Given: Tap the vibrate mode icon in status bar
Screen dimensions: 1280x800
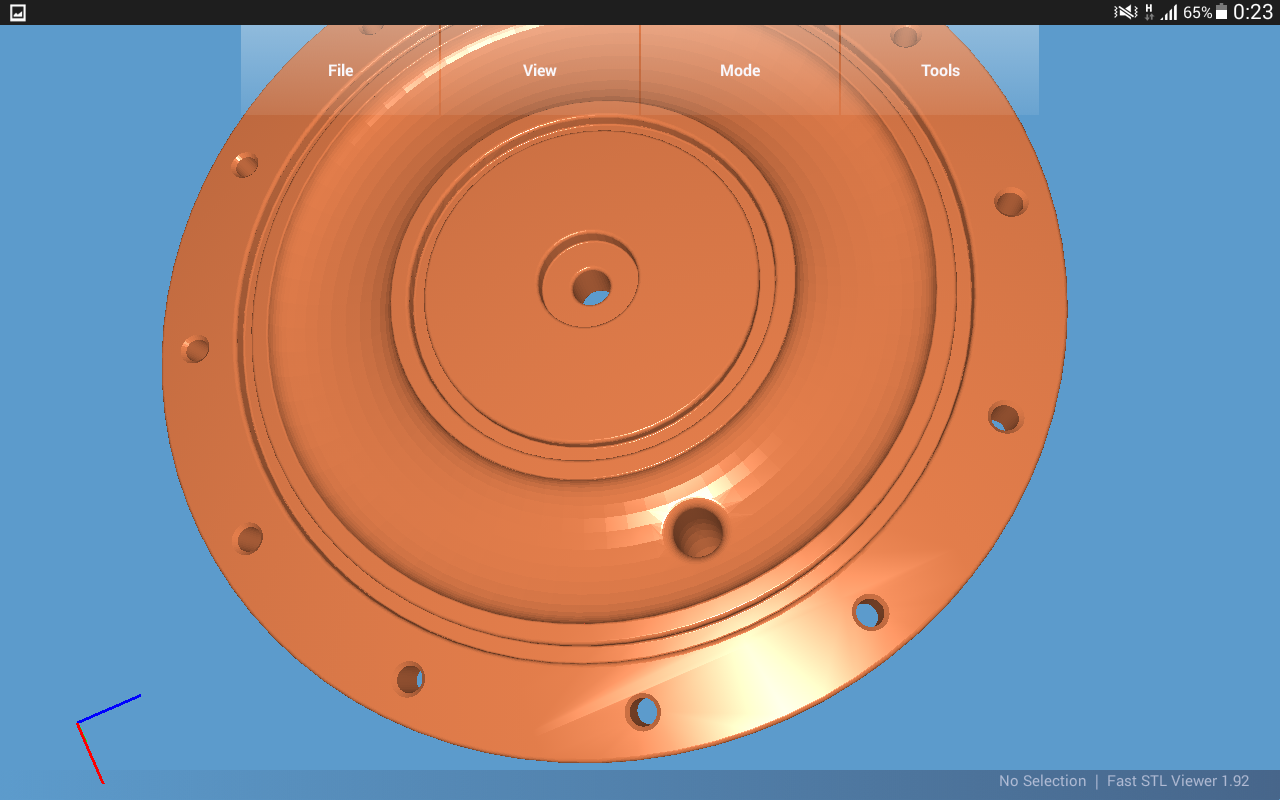Looking at the screenshot, I should coord(1125,12).
